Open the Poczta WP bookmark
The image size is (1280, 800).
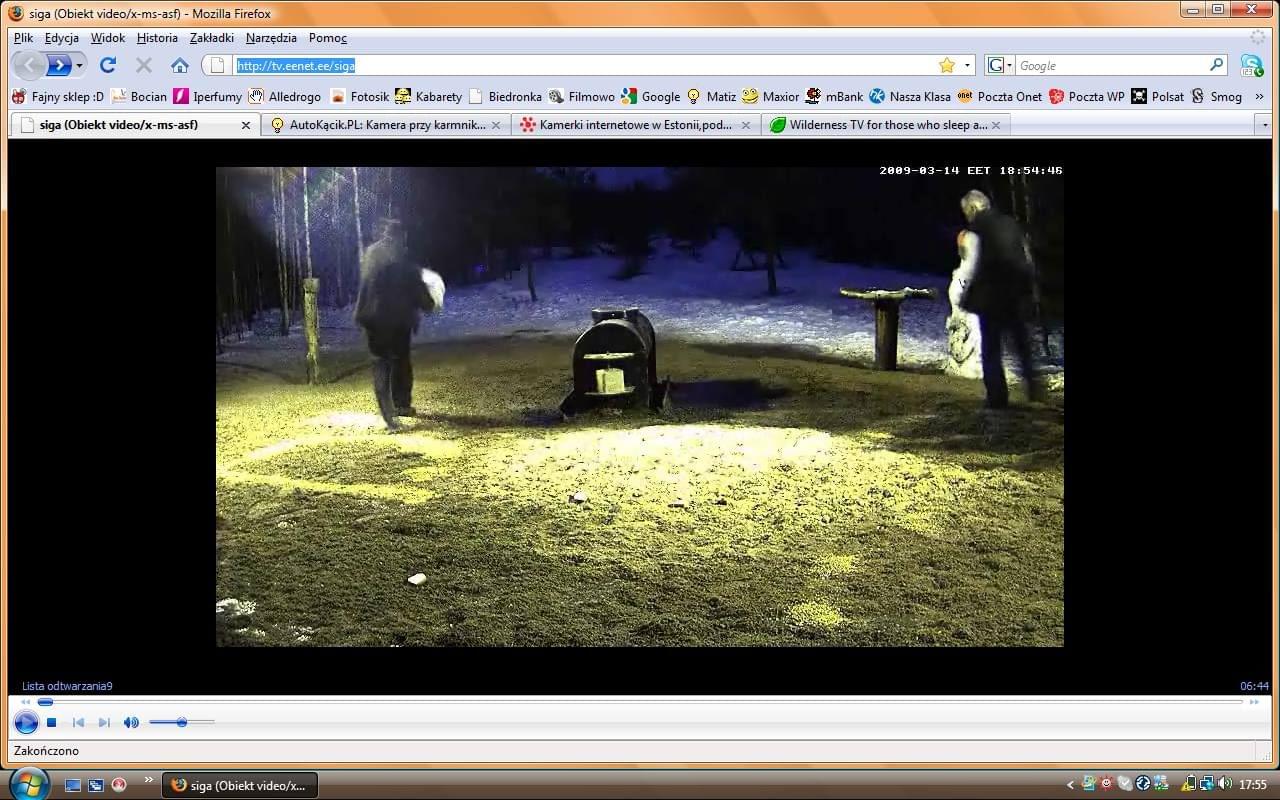pos(1087,97)
